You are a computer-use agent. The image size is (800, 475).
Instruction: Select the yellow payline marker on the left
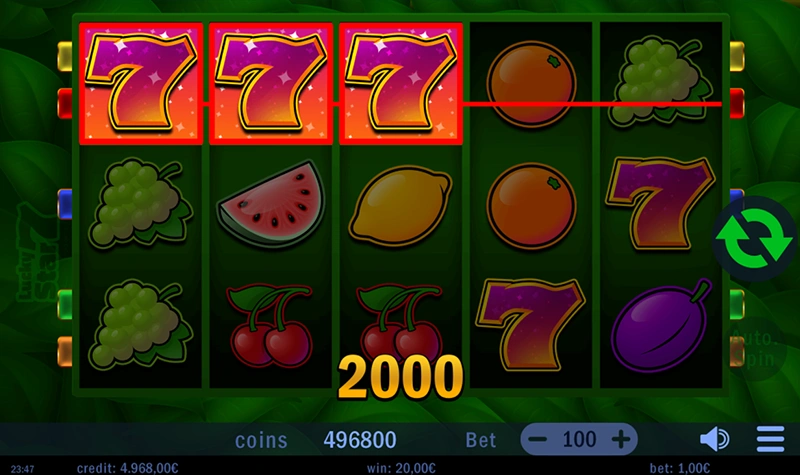point(65,56)
